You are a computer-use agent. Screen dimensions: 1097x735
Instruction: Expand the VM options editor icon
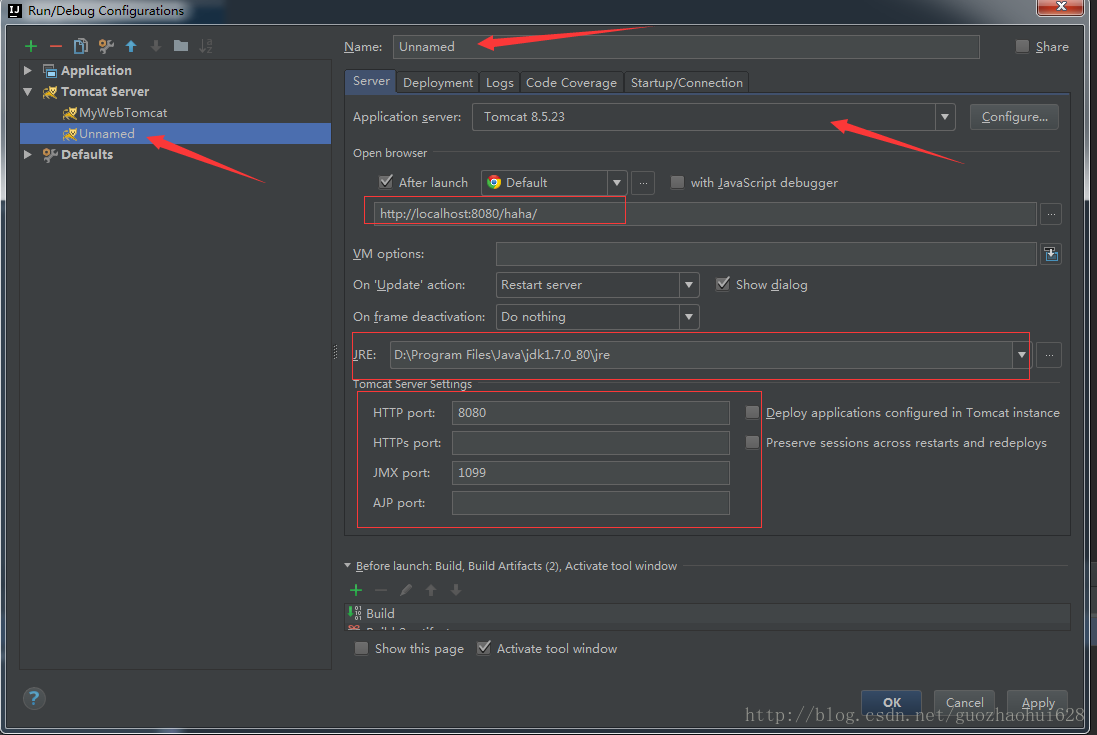click(x=1051, y=254)
